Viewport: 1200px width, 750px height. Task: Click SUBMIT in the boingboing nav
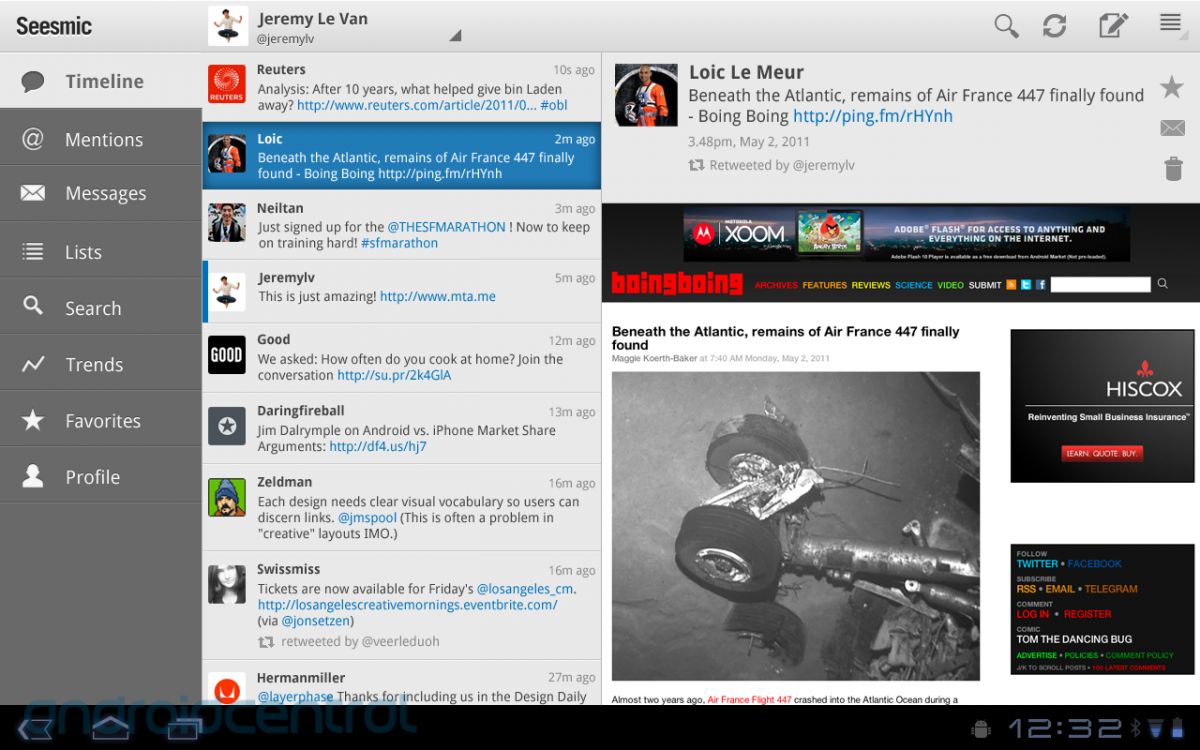[985, 285]
